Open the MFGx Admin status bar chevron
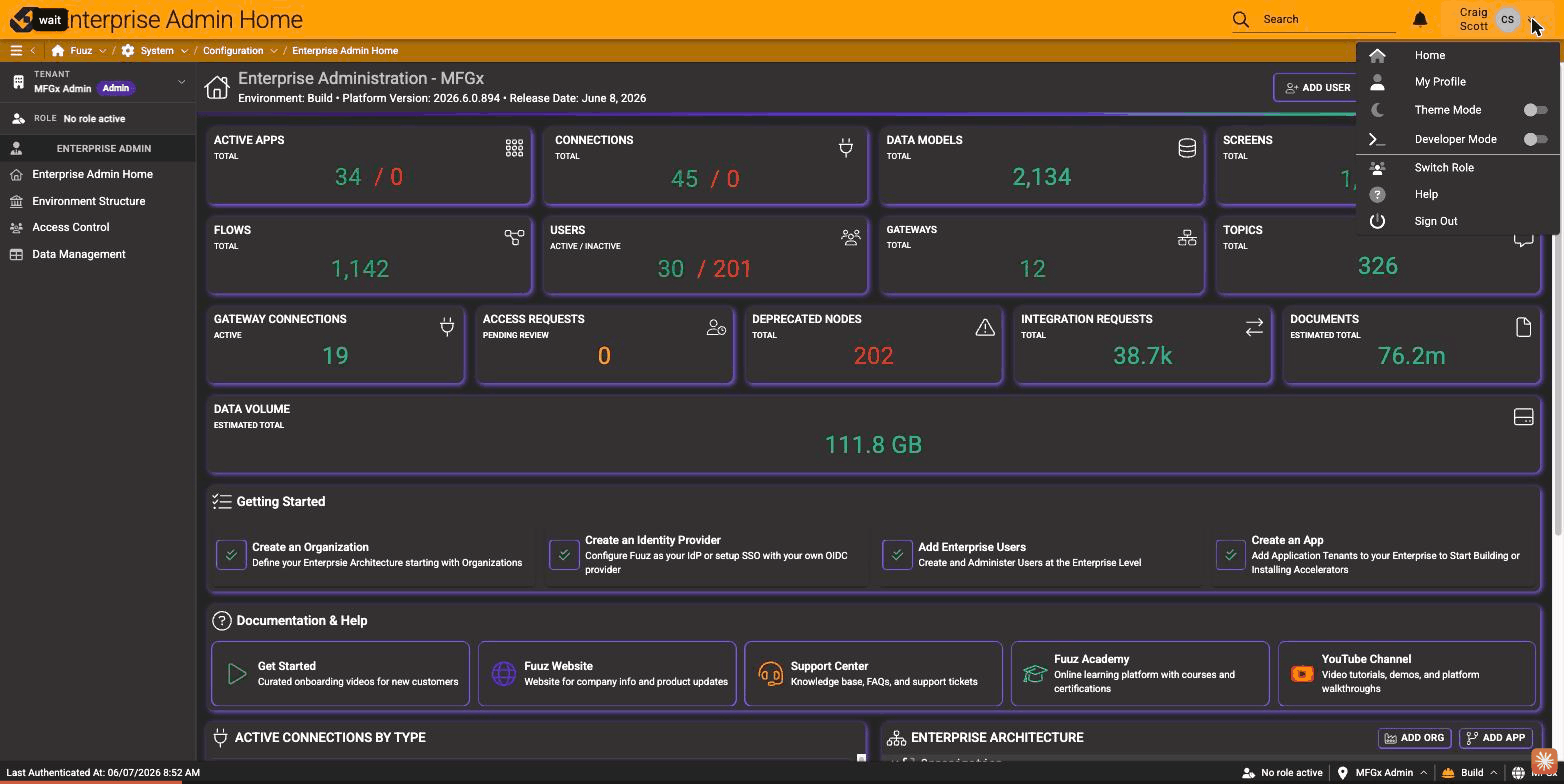Image resolution: width=1568 pixels, height=784 pixels. [x=1424, y=772]
